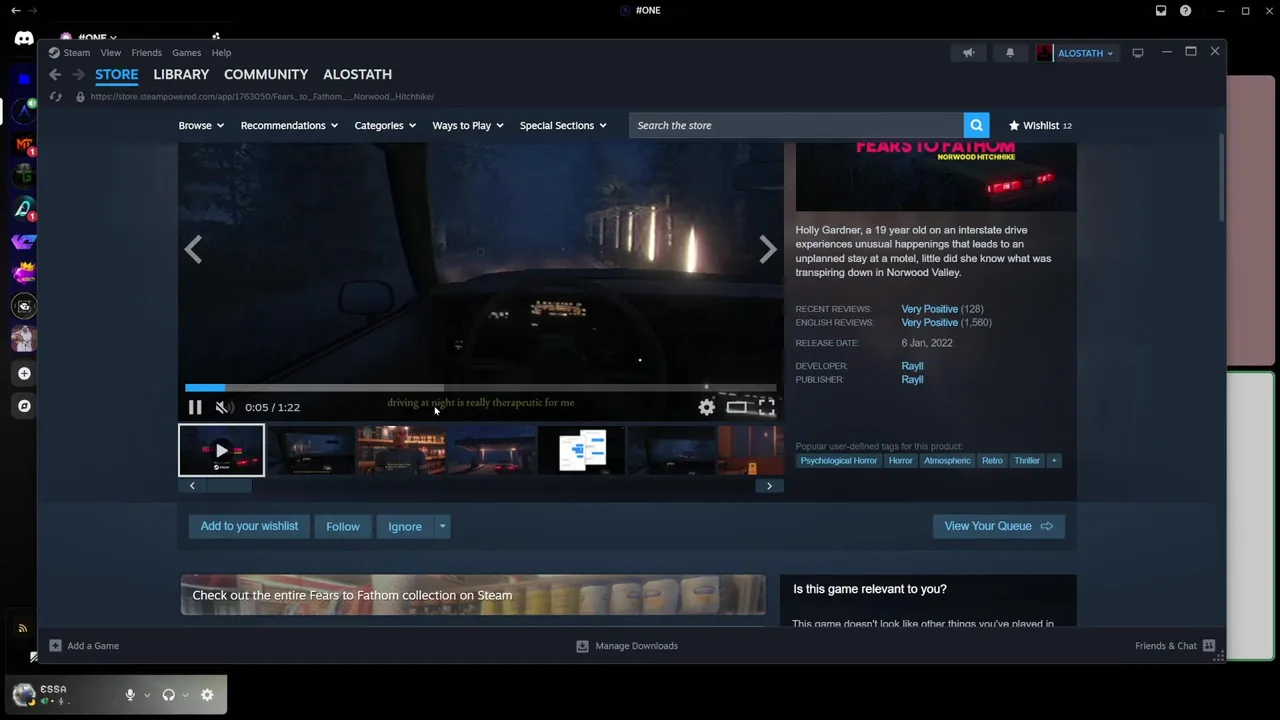Open Friends & Chat icon
The width and height of the screenshot is (1280, 720).
pos(1209,646)
